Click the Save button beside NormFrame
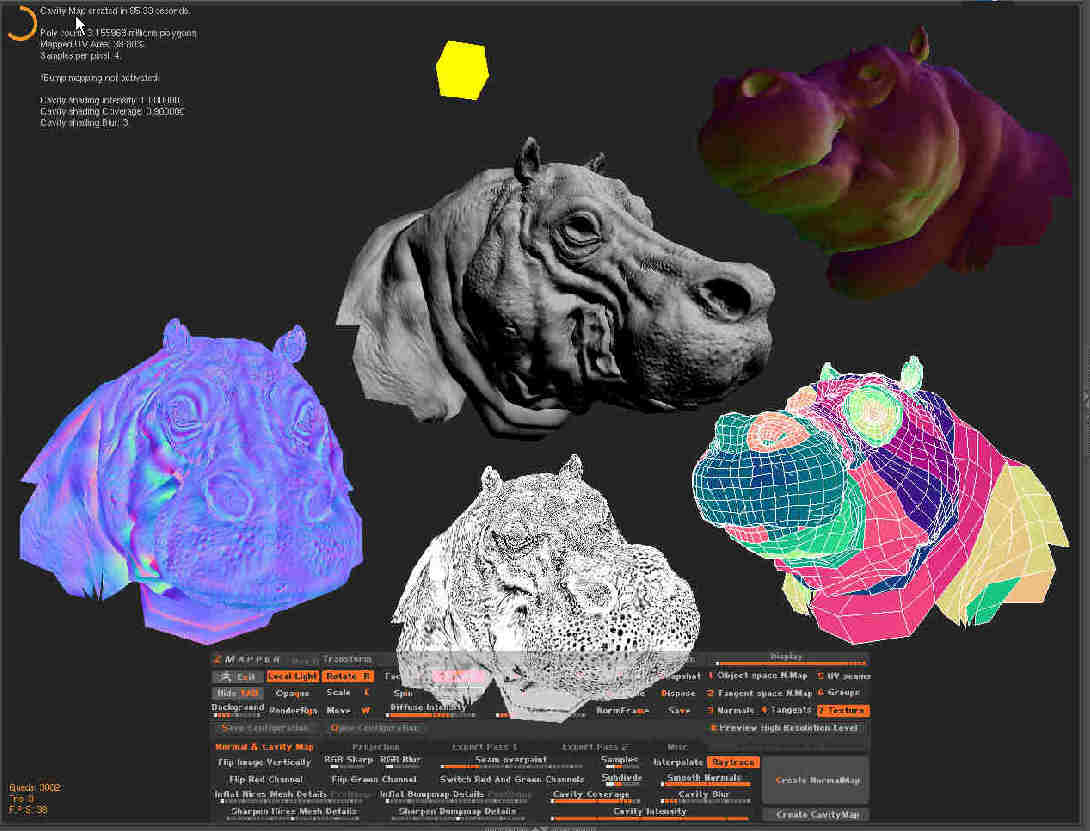 click(678, 710)
